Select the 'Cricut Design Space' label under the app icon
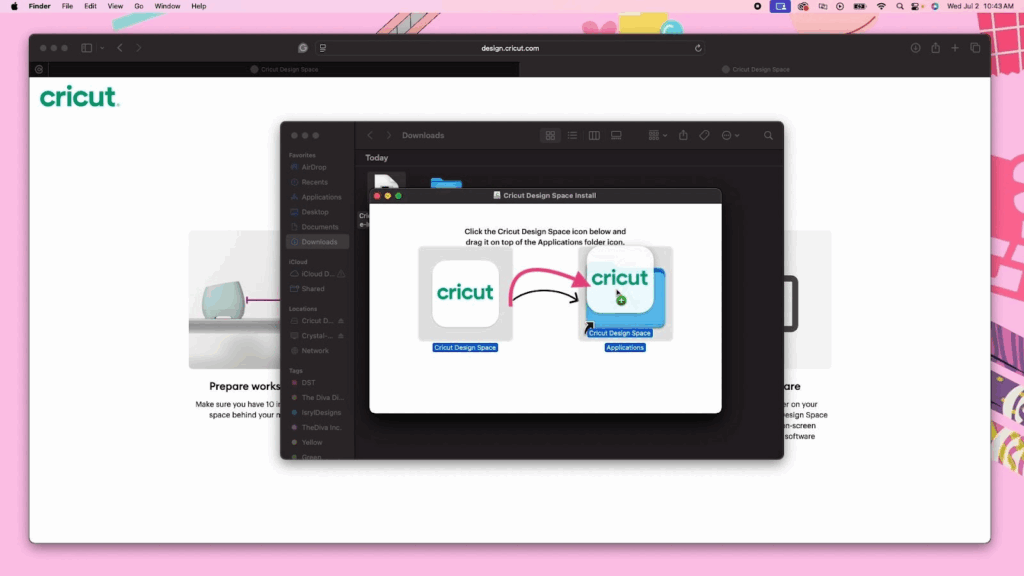This screenshot has width=1024, height=576. [465, 347]
